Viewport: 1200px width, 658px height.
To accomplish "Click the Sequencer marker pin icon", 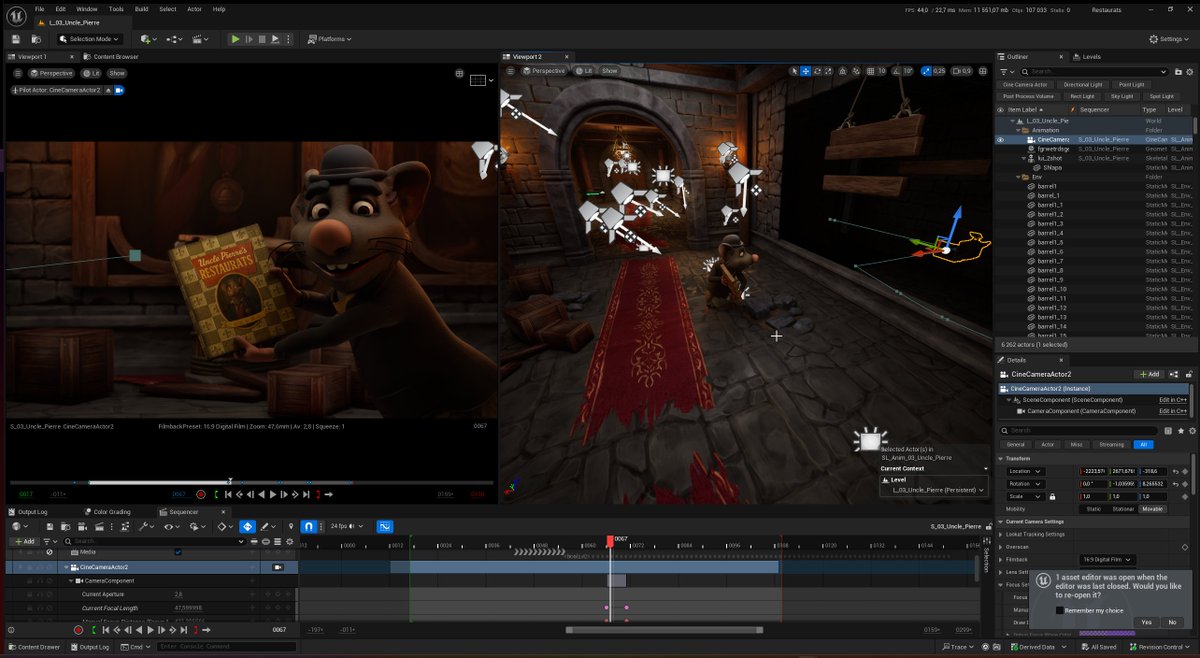I will point(291,526).
